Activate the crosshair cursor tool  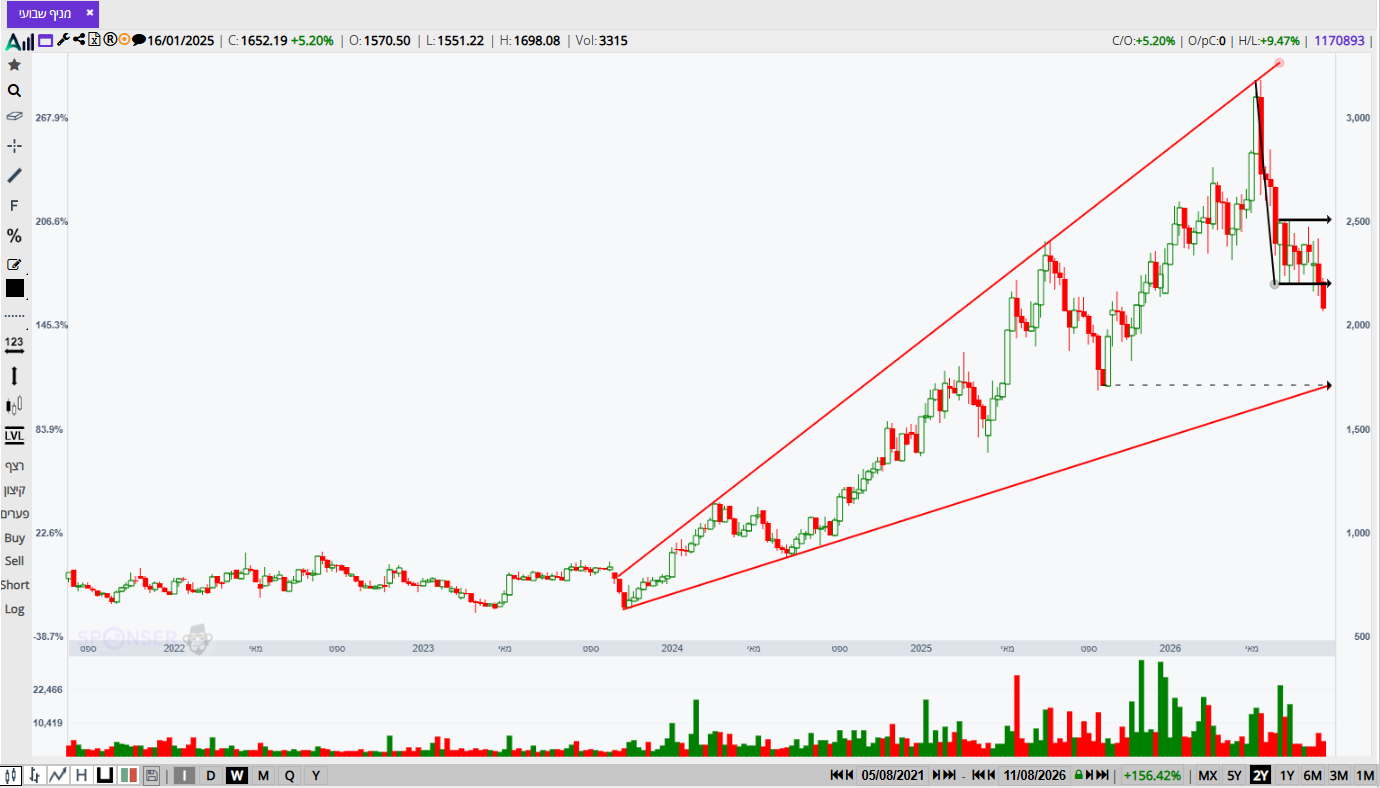[x=14, y=146]
